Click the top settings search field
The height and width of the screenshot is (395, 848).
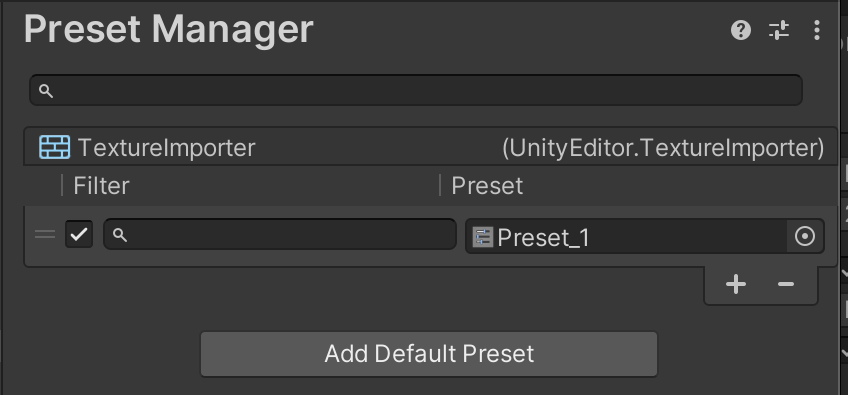pos(415,90)
